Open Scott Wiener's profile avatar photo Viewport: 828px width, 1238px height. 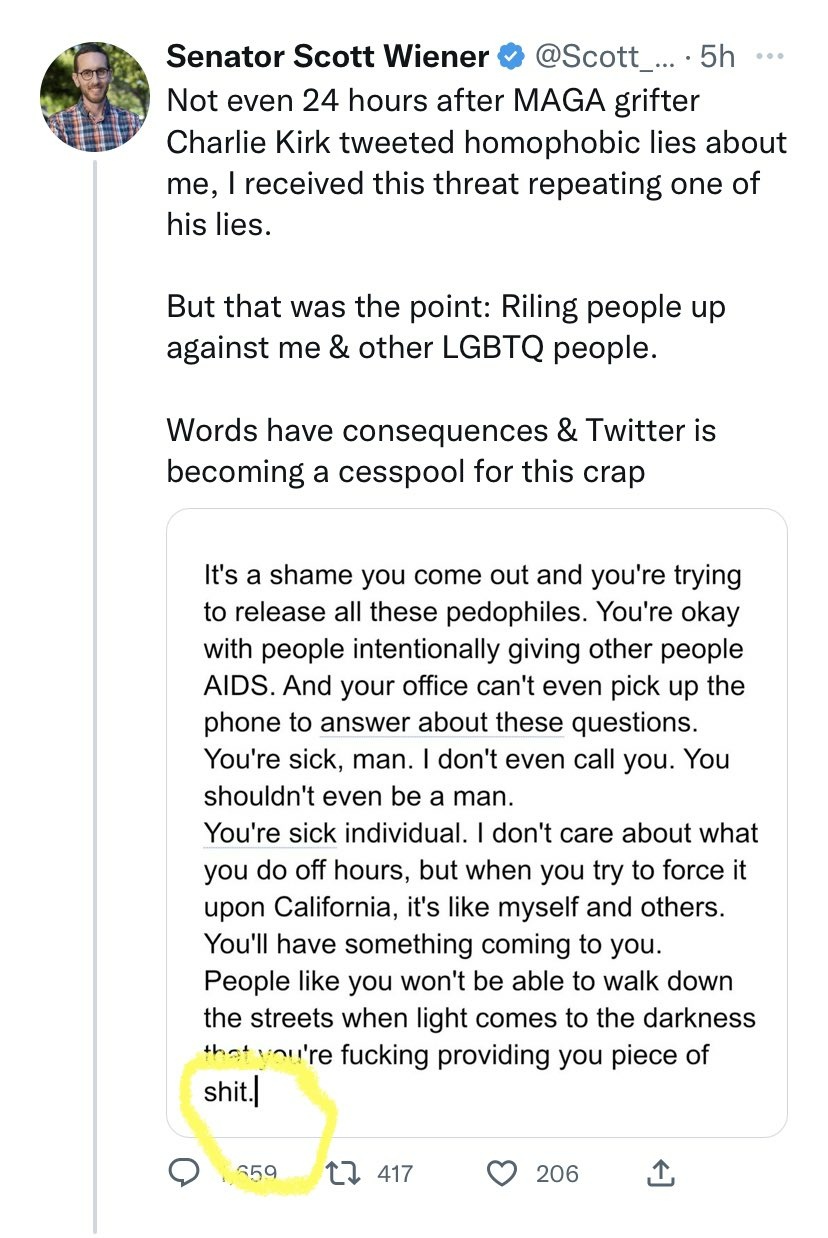(x=95, y=96)
